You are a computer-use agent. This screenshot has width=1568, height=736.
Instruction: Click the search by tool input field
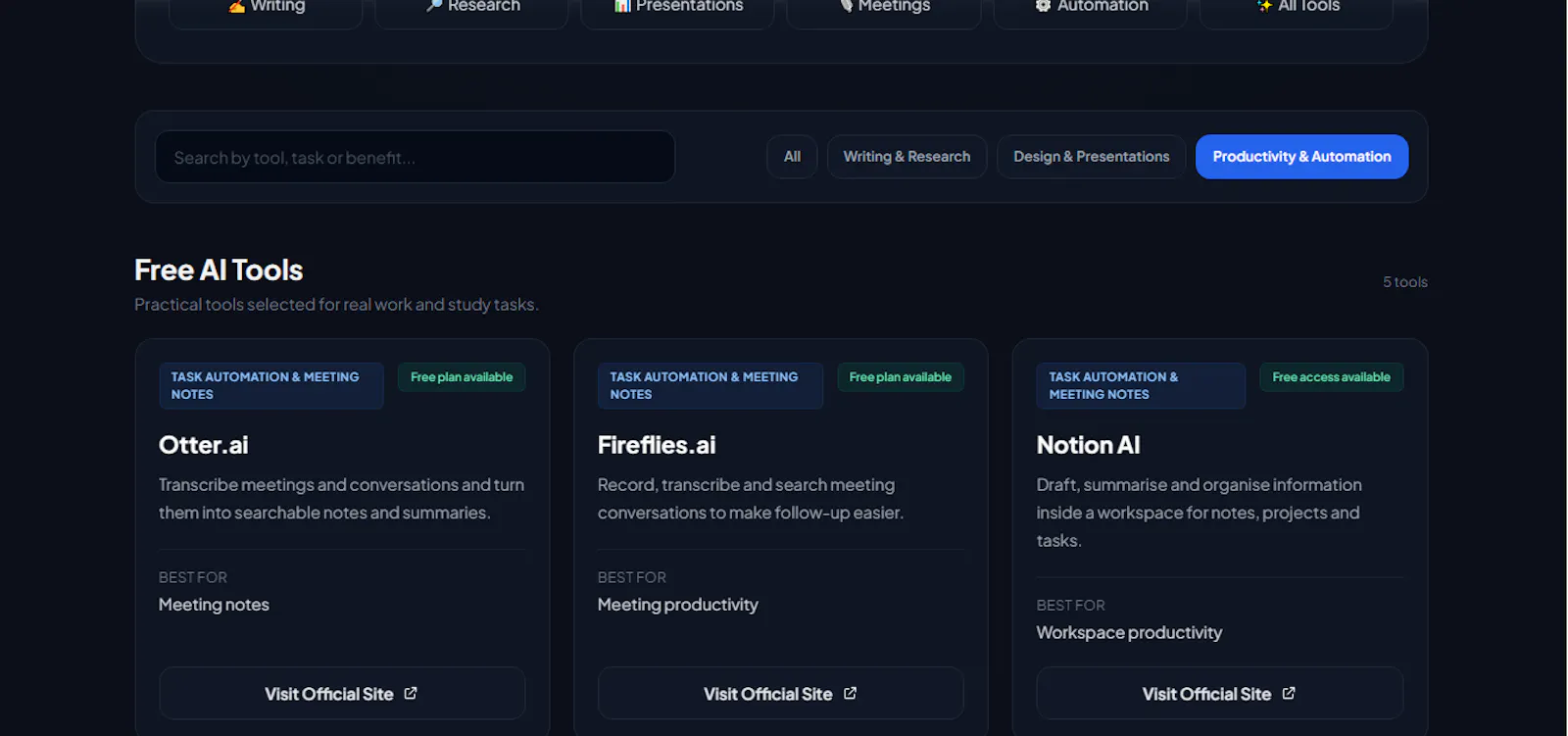tap(415, 157)
